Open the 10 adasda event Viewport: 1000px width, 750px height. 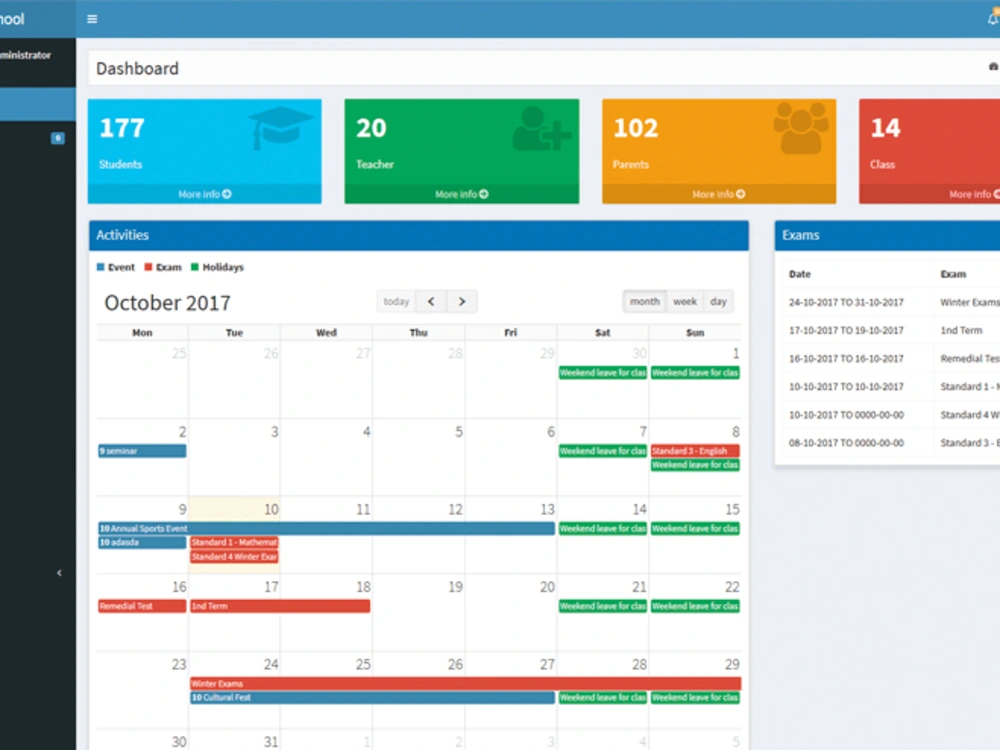(x=142, y=543)
